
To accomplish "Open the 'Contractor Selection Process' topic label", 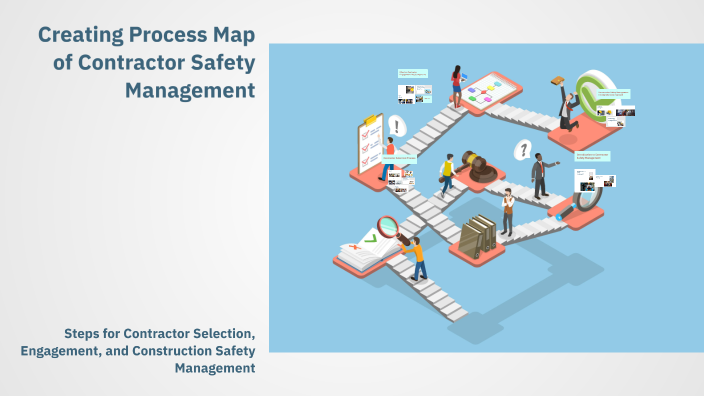I will tap(399, 158).
